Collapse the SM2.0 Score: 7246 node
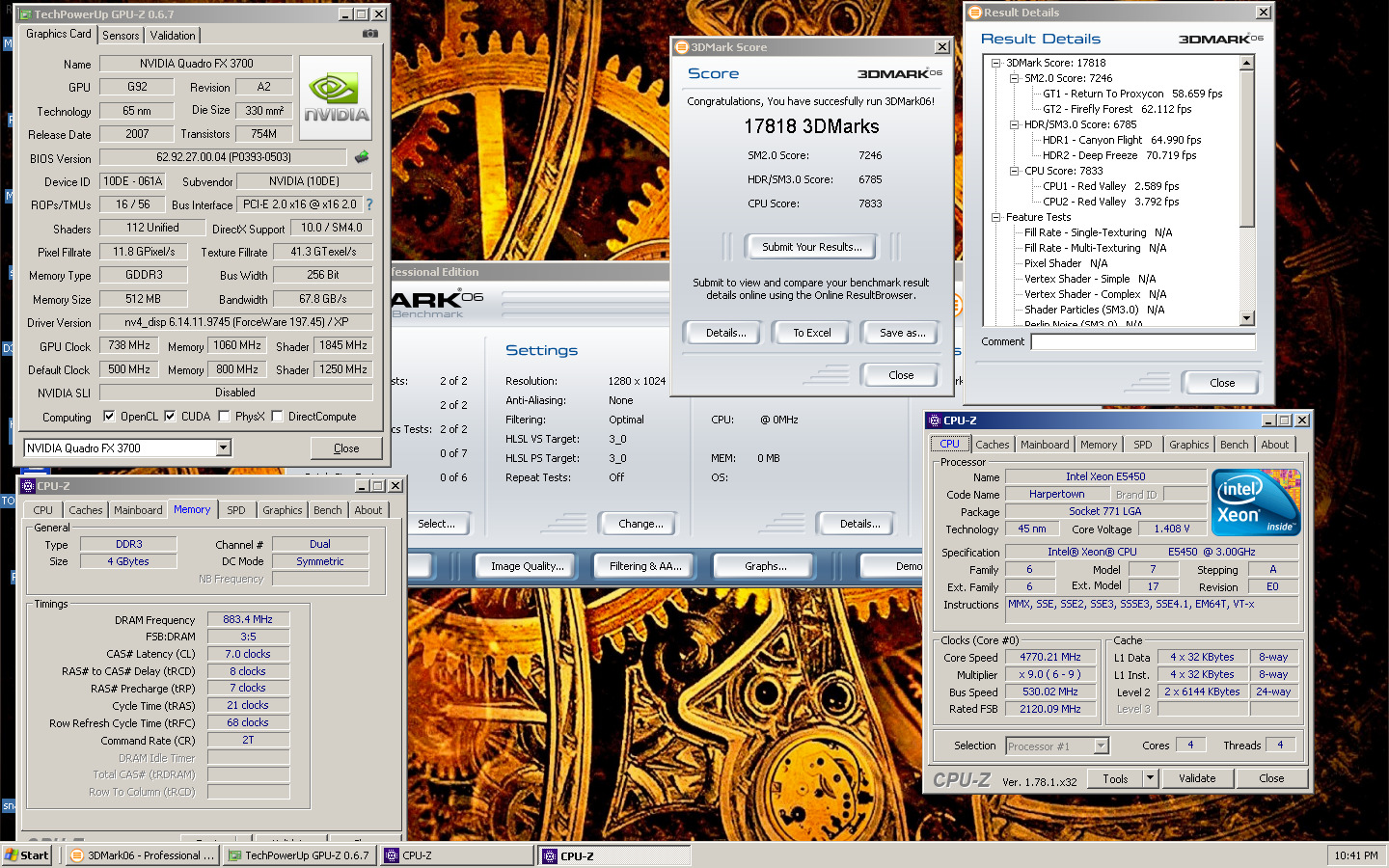Viewport: 1389px width, 868px height. click(1015, 78)
